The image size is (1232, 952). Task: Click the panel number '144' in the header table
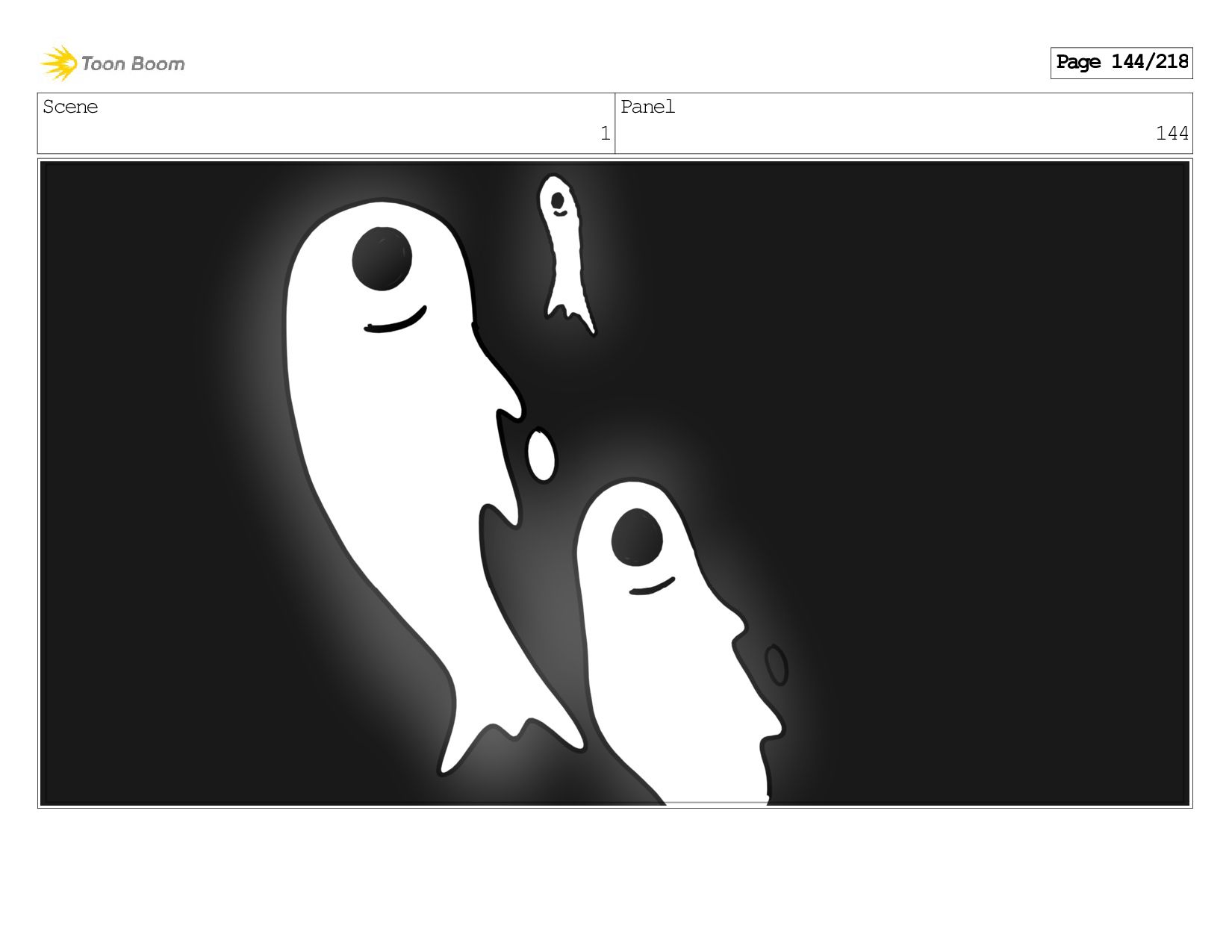1172,134
